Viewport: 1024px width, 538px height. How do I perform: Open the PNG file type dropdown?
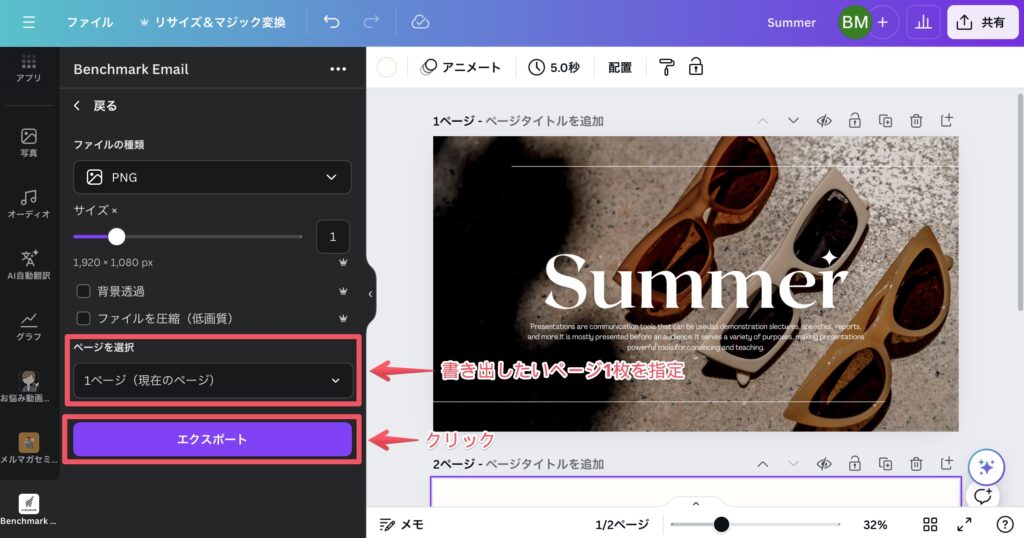212,177
